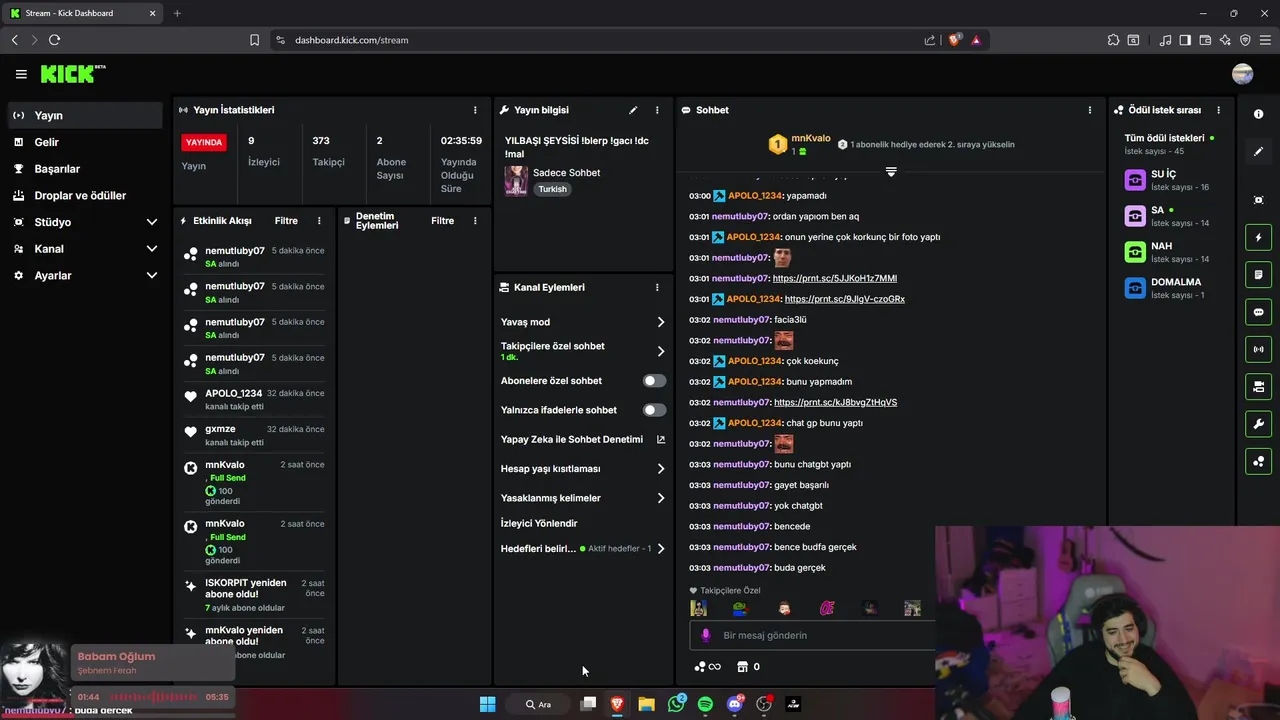Viewport: 1280px width, 720px height.
Task: Toggle the reward points widget in the right sidebar
Action: click(1258, 461)
